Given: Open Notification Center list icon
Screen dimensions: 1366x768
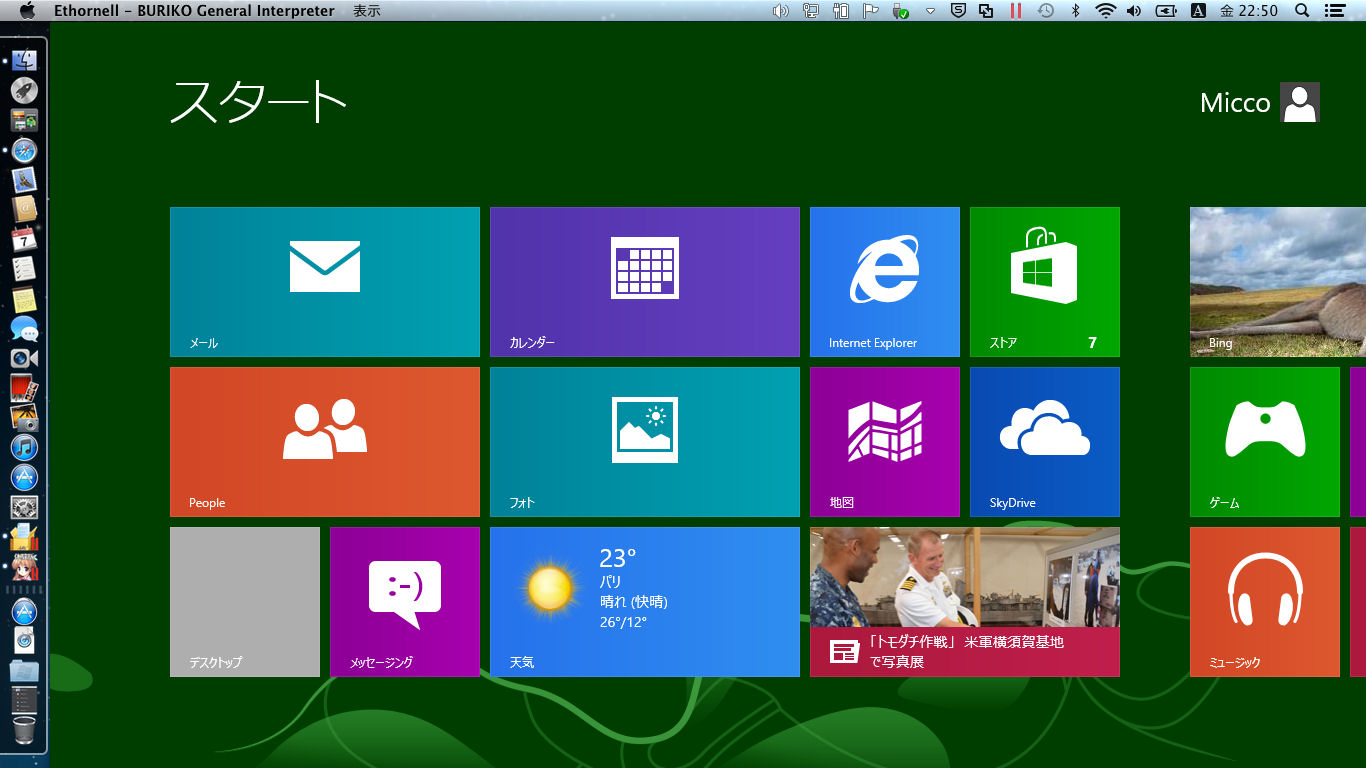Looking at the screenshot, I should [1334, 10].
